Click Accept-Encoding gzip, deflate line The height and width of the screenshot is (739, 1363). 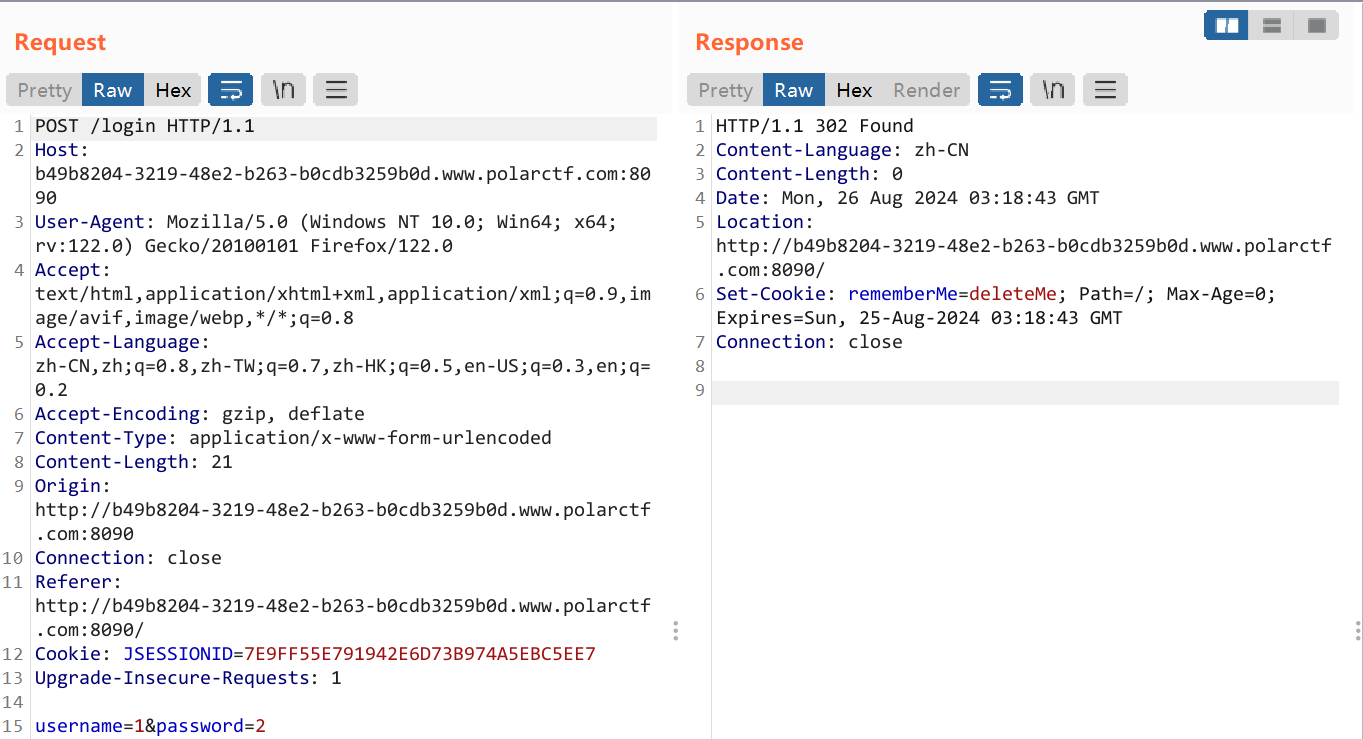200,414
